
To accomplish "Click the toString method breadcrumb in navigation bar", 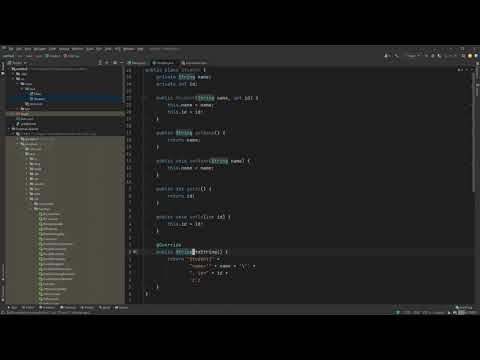I will (x=72, y=56).
